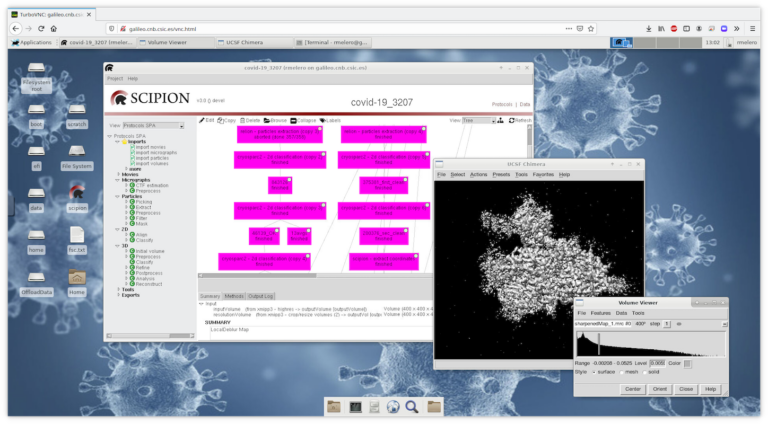Click the Data link in Scipion header
The height and width of the screenshot is (424, 768).
(x=525, y=104)
